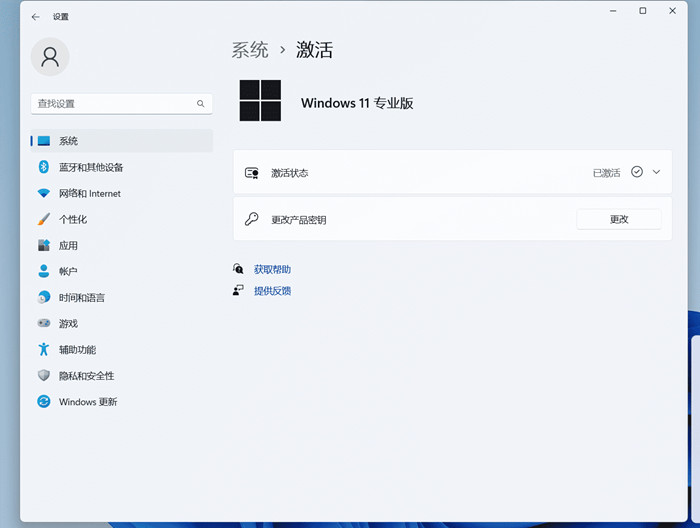Click the Bluetooth icon in sidebar
This screenshot has width=700, height=528.
(x=44, y=167)
